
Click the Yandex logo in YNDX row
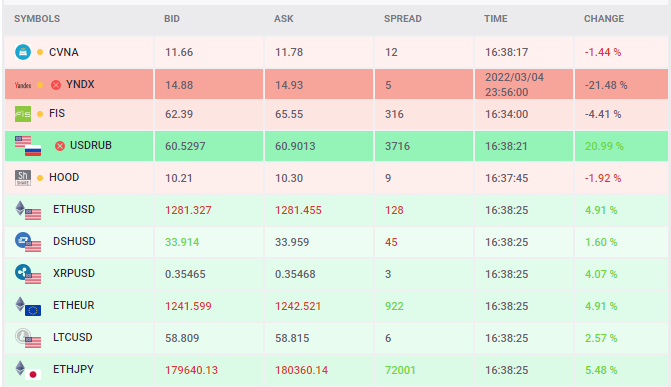23,85
